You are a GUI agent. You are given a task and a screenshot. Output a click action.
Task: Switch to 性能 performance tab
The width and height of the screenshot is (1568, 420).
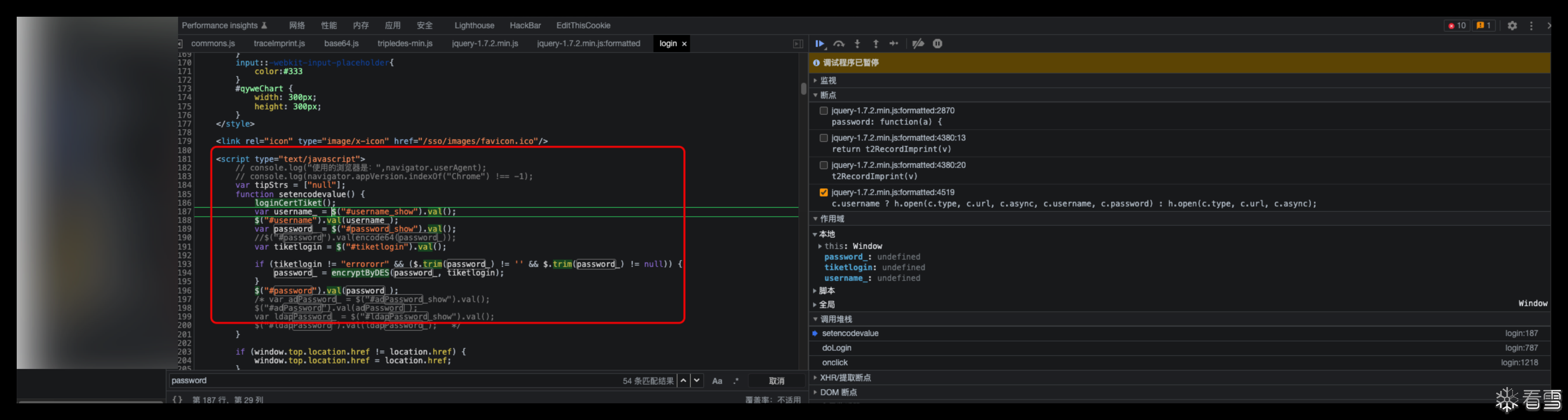[329, 25]
